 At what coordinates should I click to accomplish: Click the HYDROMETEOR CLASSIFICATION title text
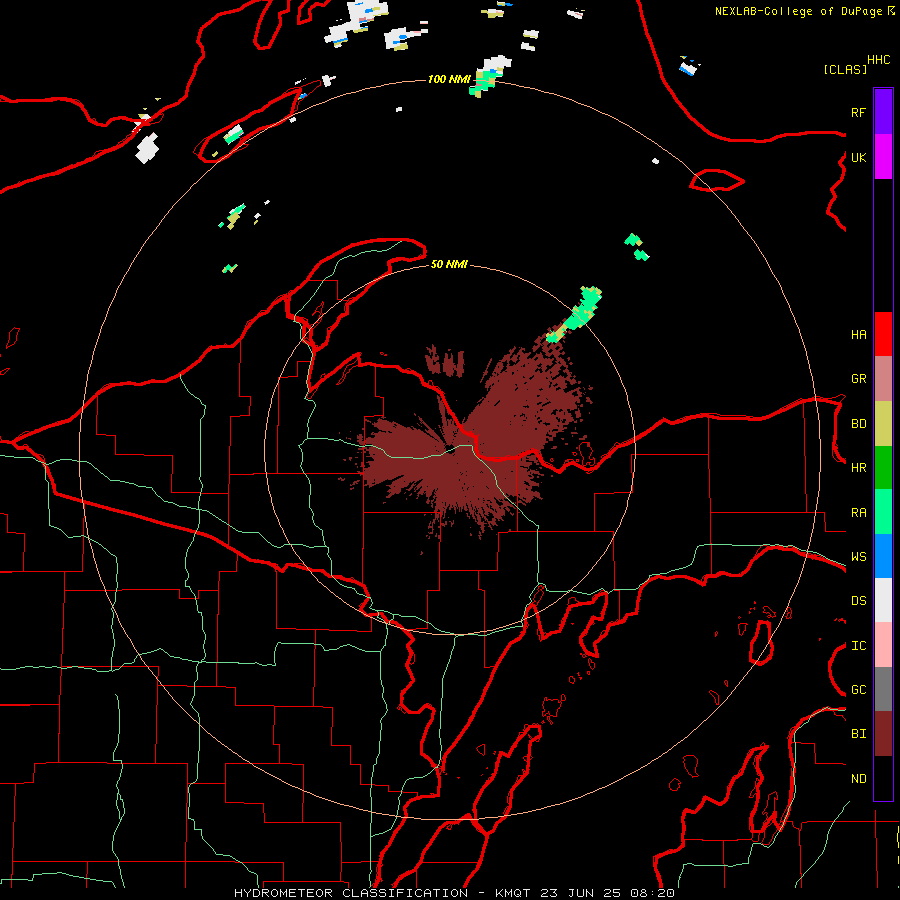tap(351, 893)
